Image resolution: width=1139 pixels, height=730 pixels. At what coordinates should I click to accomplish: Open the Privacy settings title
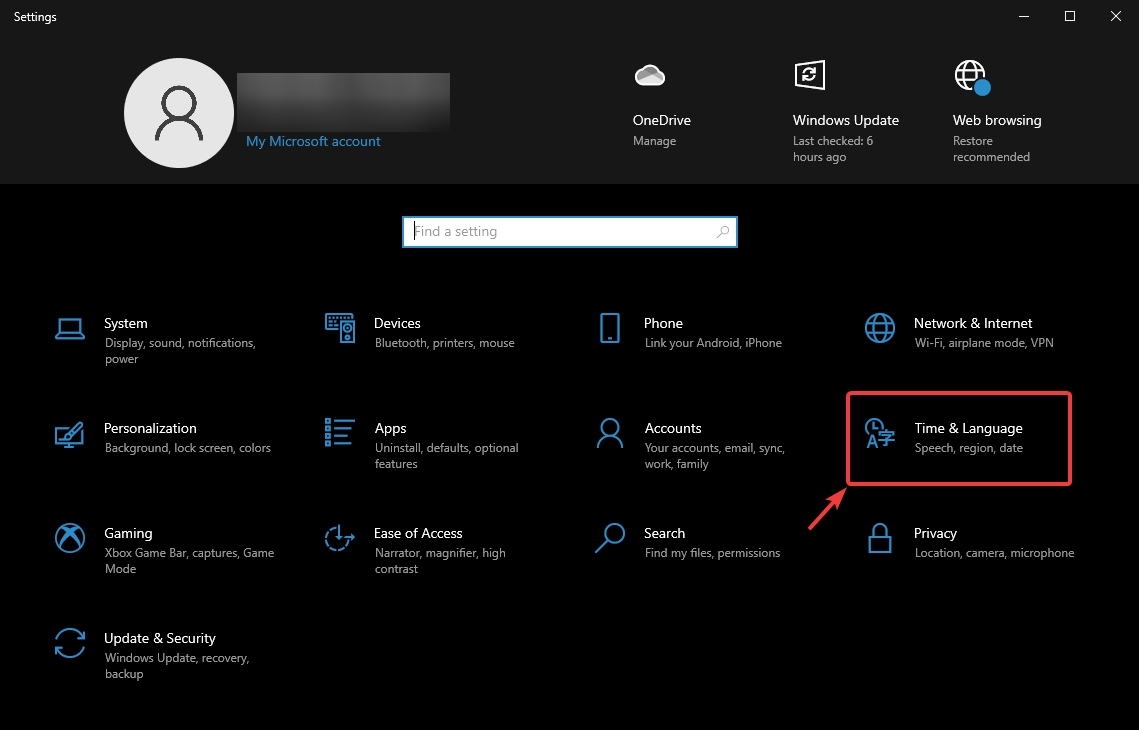click(x=935, y=533)
